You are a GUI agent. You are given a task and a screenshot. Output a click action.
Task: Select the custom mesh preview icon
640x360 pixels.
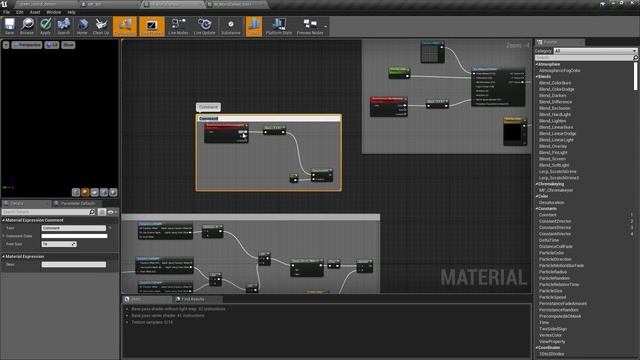coord(113,192)
